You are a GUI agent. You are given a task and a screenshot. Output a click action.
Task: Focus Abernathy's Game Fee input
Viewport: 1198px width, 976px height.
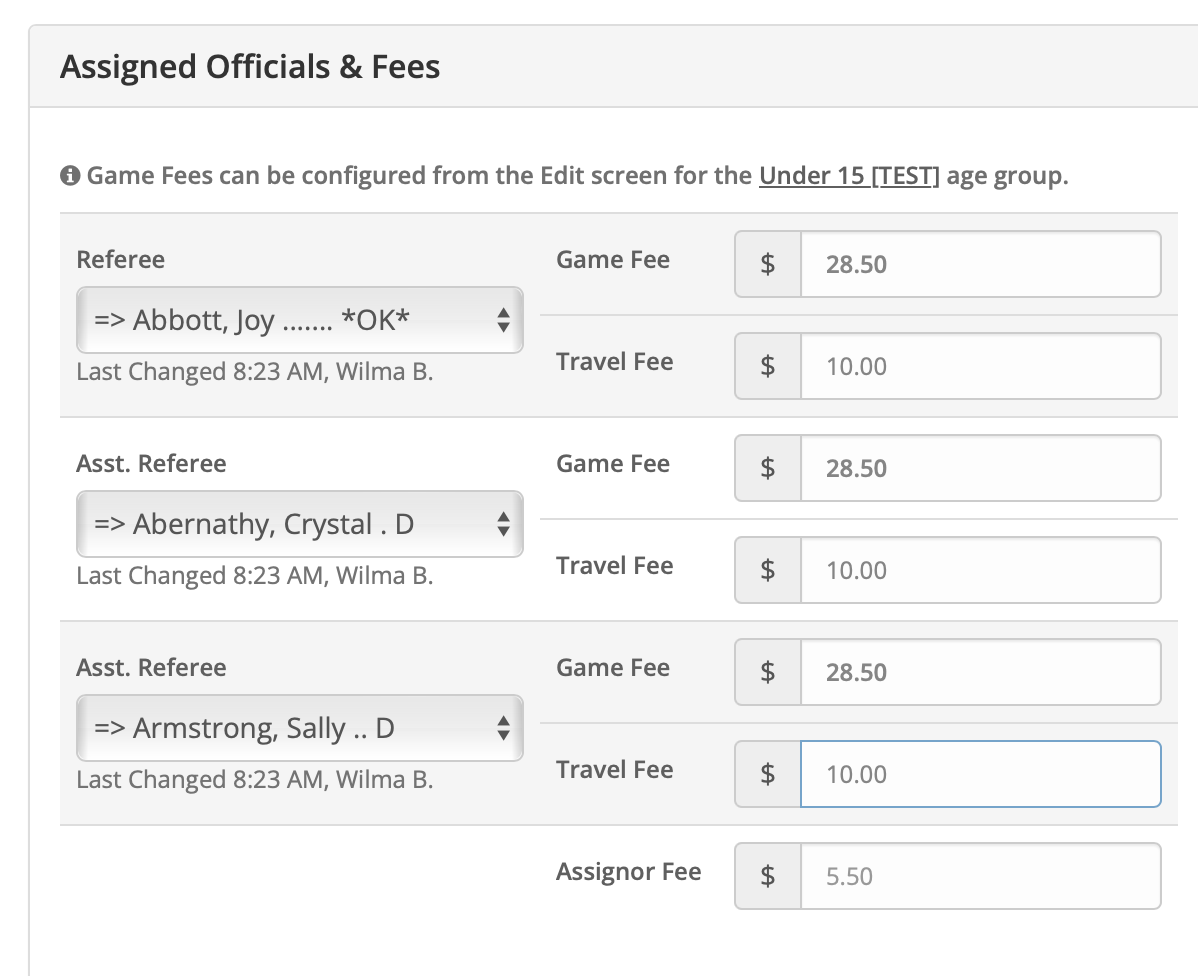980,468
